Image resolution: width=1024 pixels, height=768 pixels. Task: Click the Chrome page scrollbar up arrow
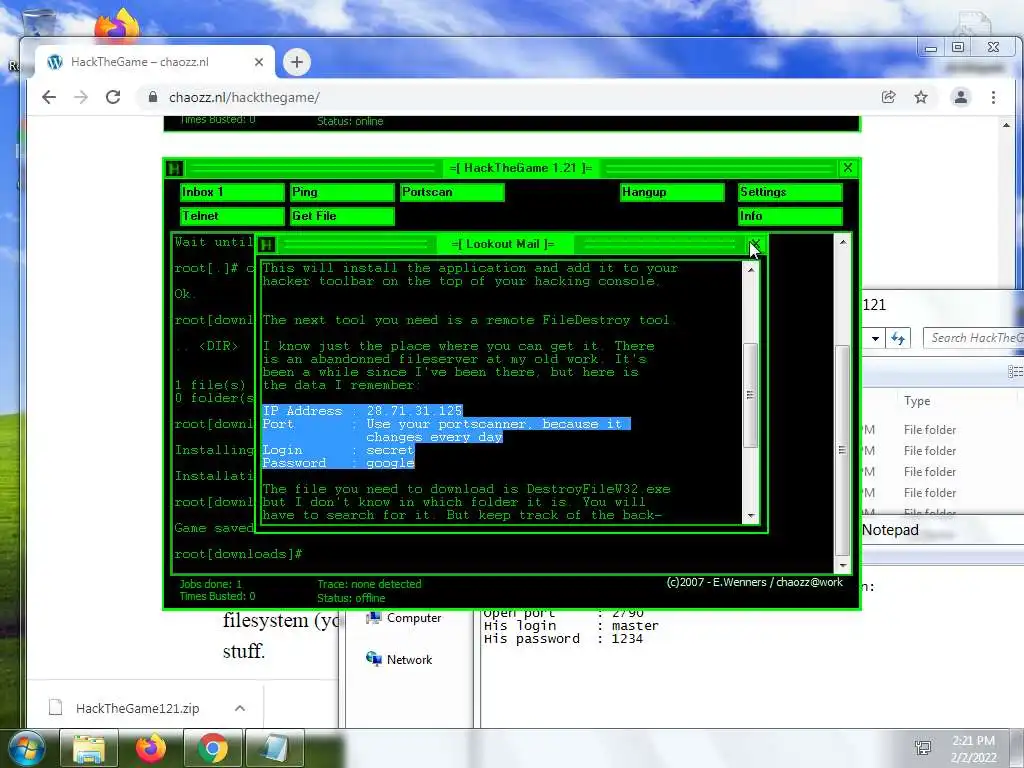(1006, 125)
